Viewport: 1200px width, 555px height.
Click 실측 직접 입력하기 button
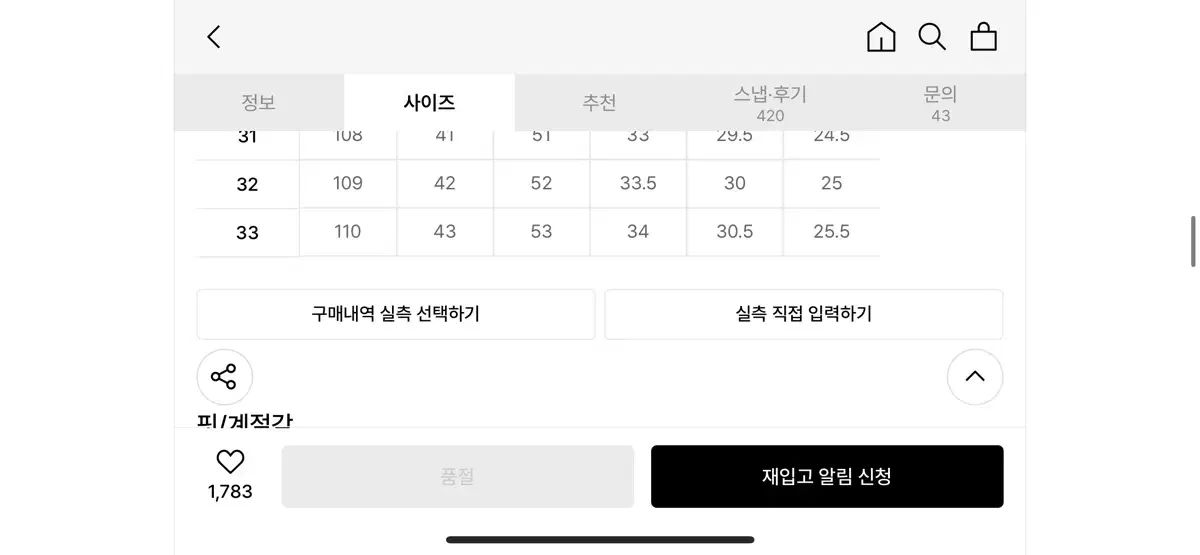pyautogui.click(x=804, y=314)
